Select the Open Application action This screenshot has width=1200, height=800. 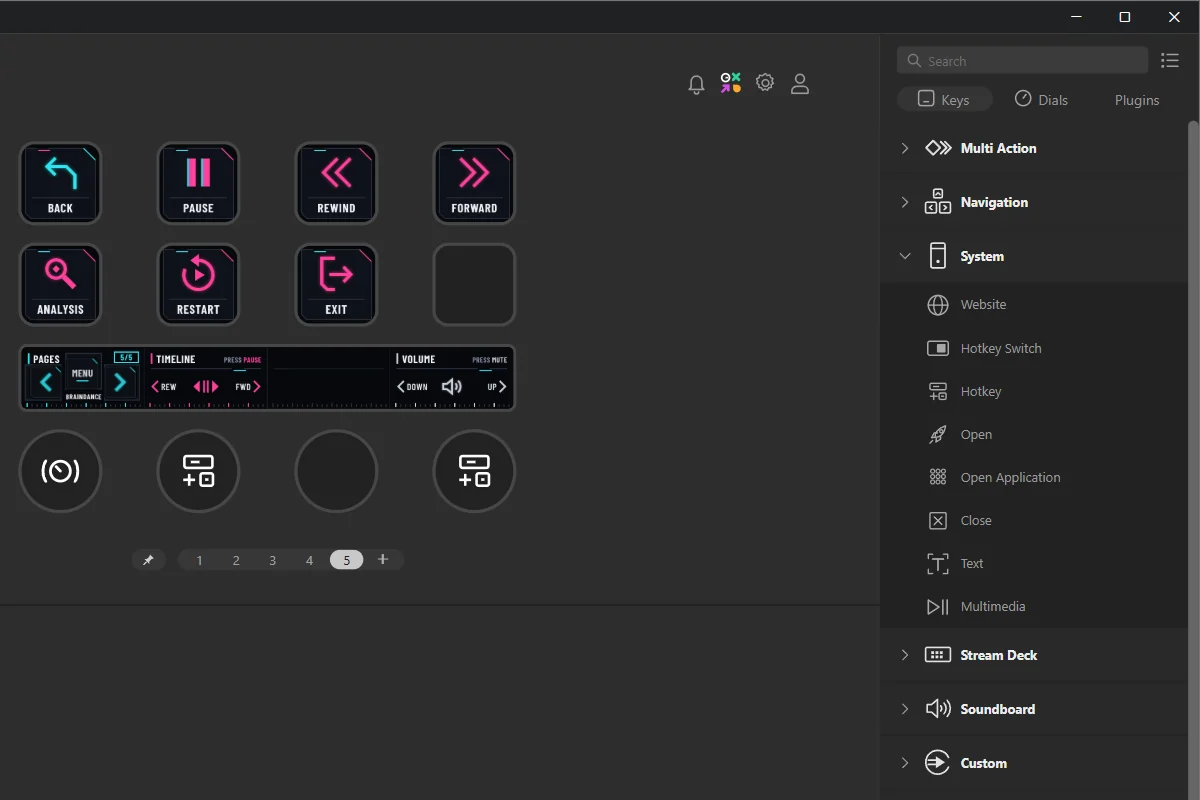pyautogui.click(x=1033, y=477)
